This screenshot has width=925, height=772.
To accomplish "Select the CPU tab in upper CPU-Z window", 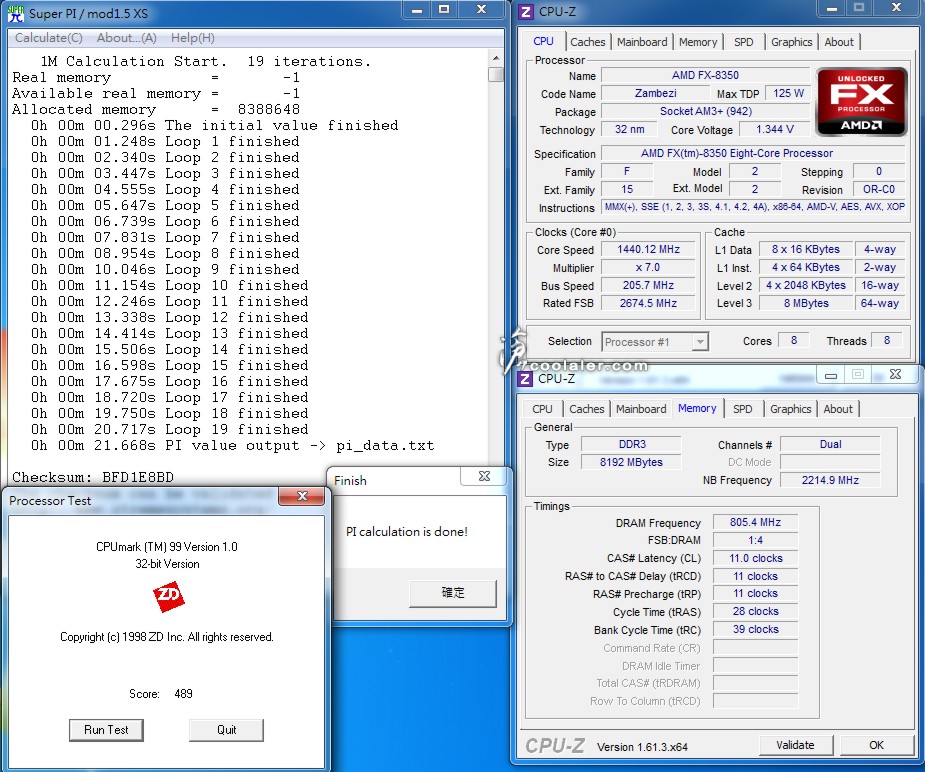I will [x=543, y=41].
